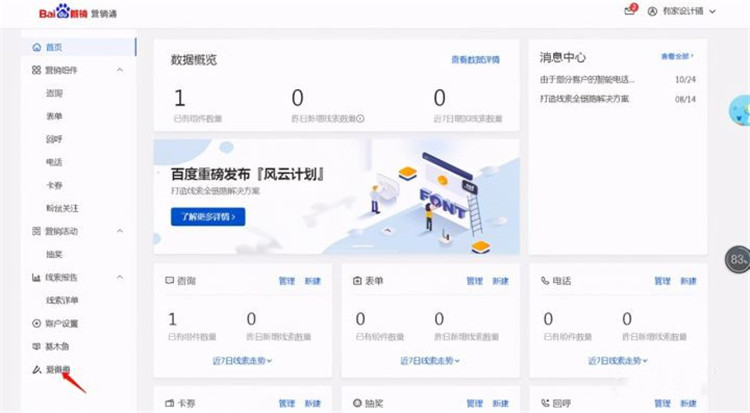Collapse the 线索报告 sidebar section

(x=120, y=277)
